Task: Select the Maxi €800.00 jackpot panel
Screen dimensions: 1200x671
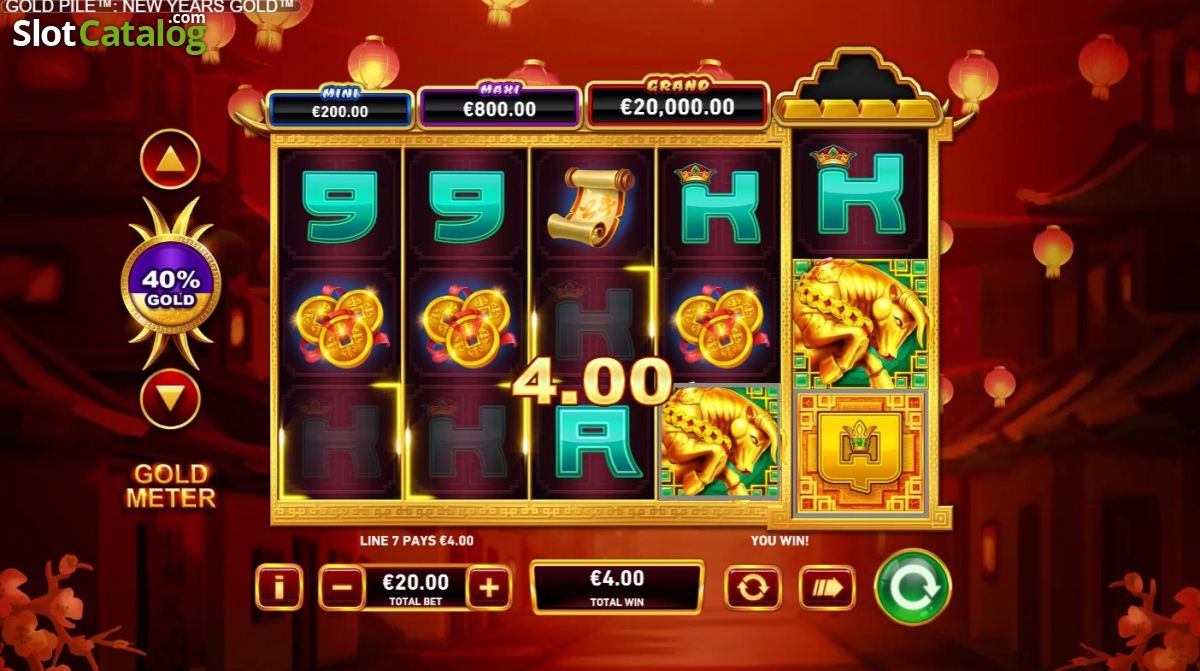Action: click(x=499, y=106)
